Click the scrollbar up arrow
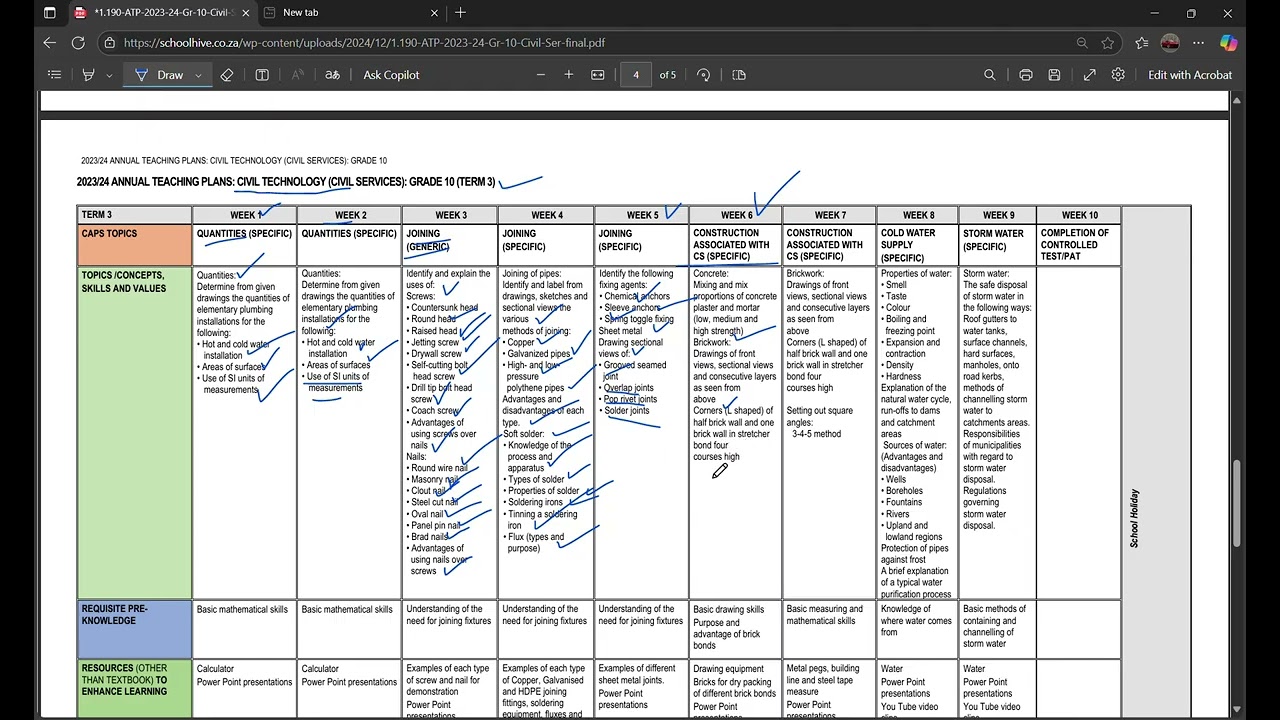Viewport: 1280px width, 720px height. tap(1238, 101)
